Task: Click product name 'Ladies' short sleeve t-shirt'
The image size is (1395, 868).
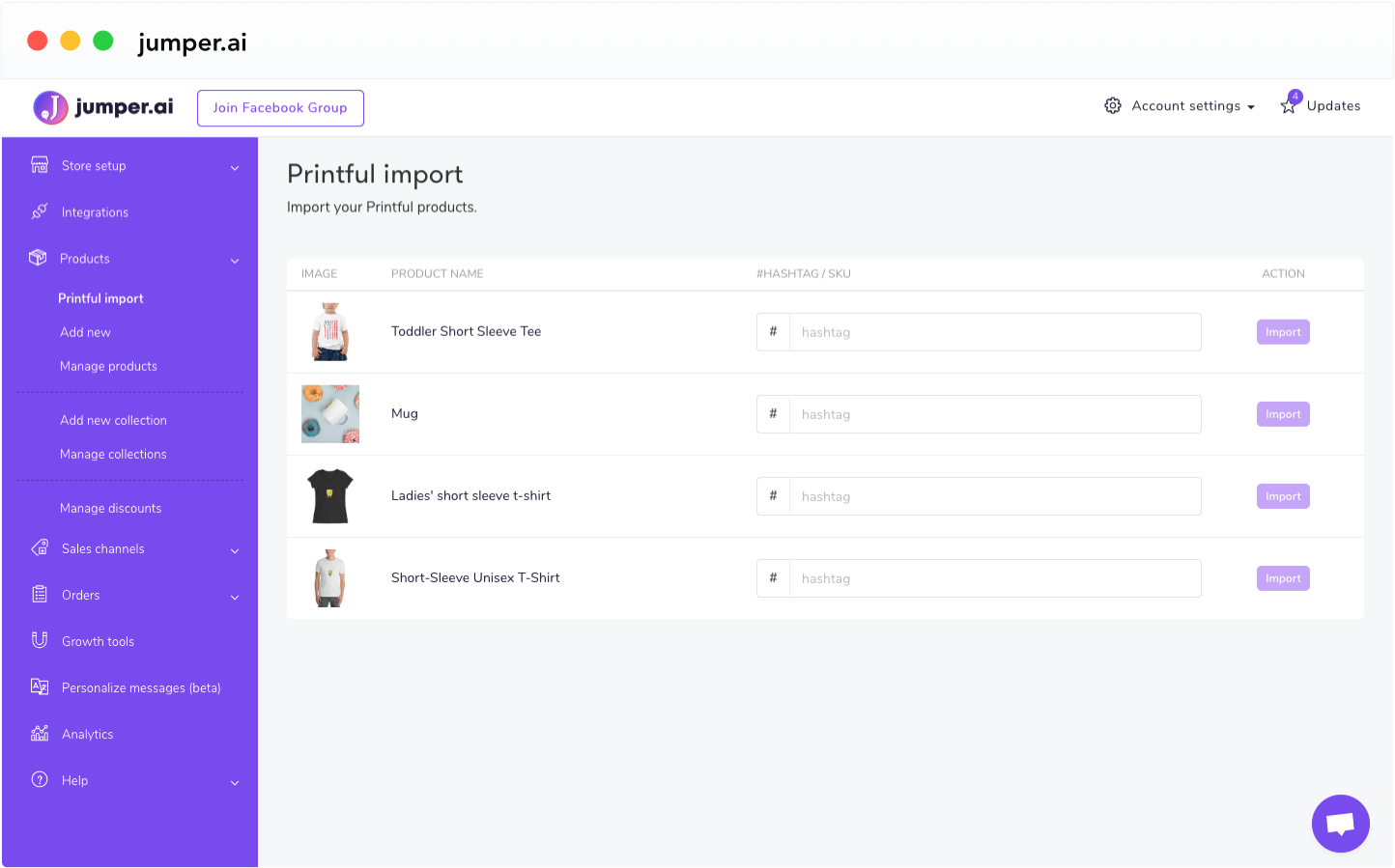Action: pos(470,495)
